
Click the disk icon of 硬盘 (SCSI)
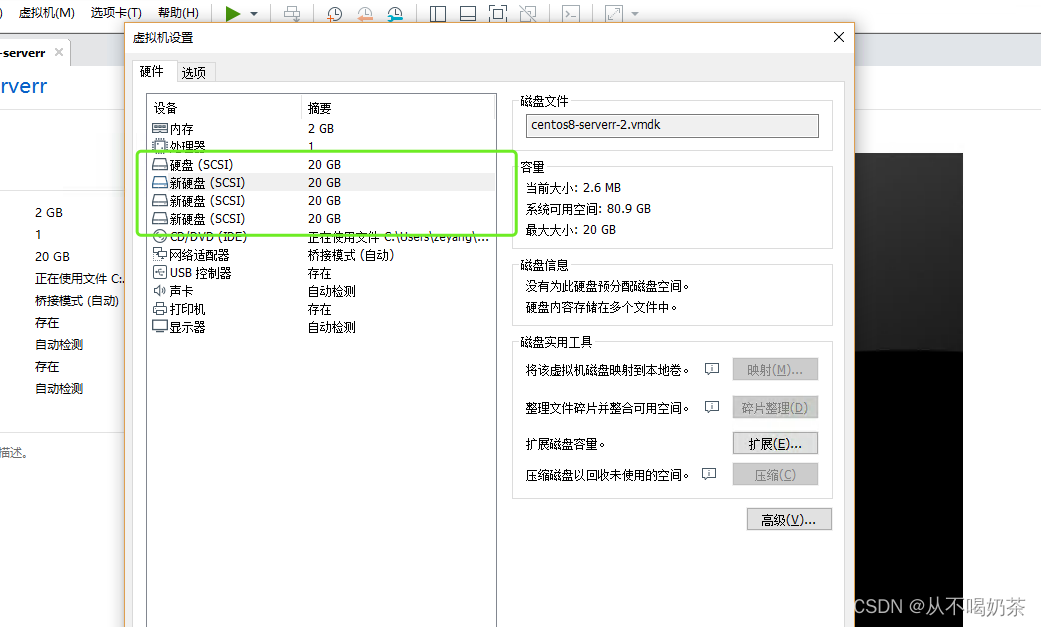(160, 164)
